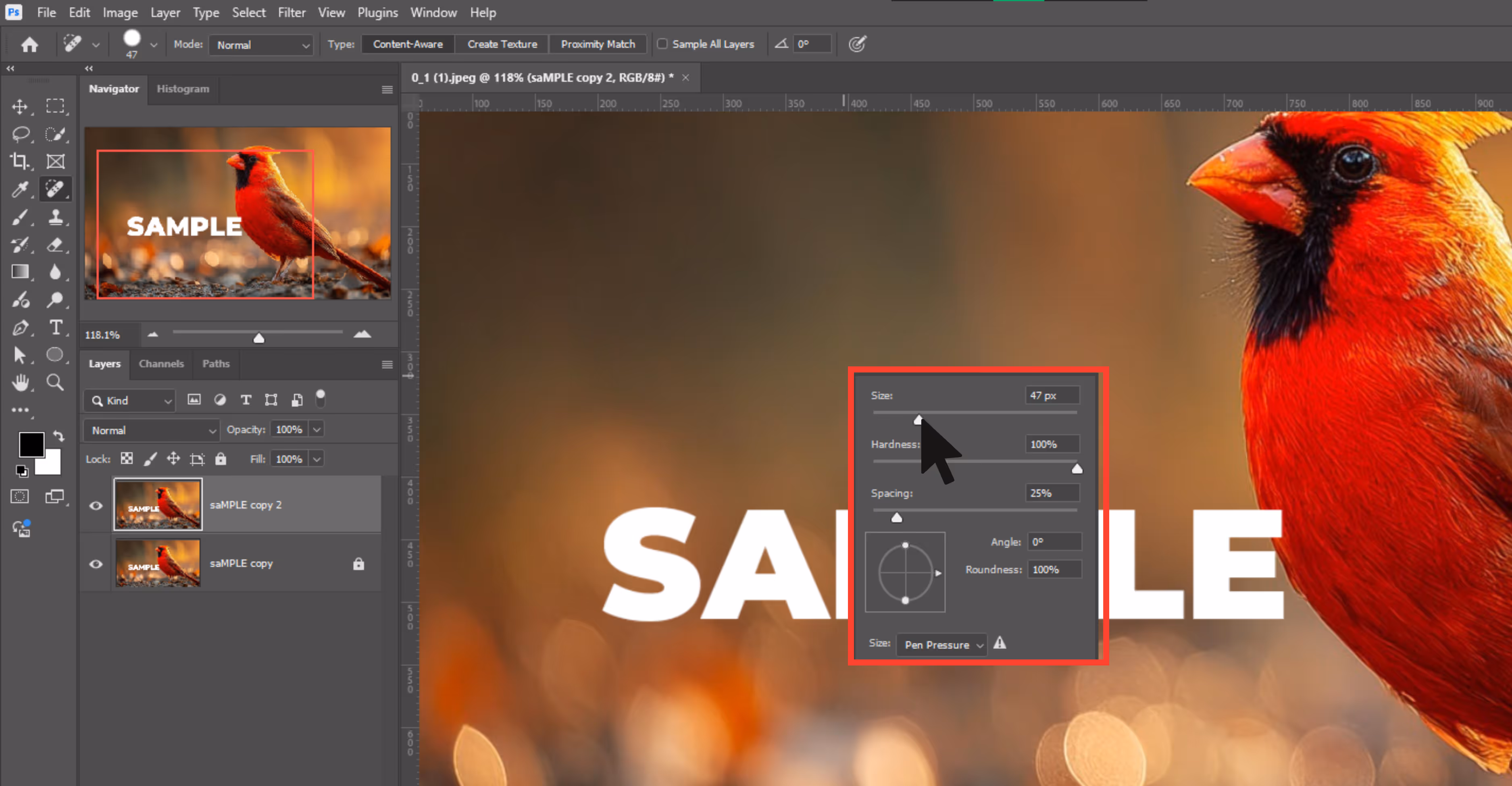1512x786 pixels.
Task: Open the tool preset picker arrow
Action: pos(96,45)
